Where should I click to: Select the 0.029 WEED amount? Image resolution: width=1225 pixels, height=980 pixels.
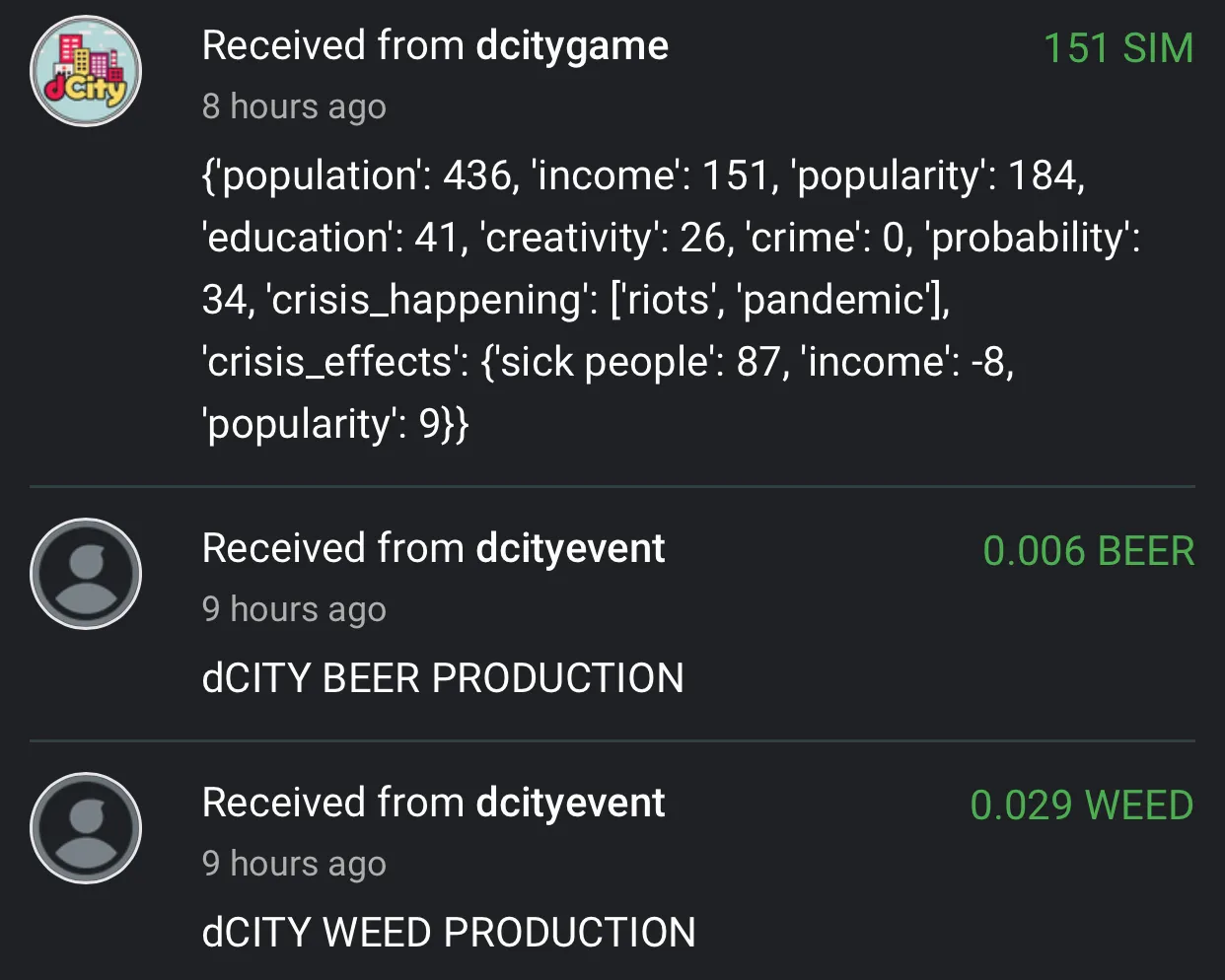(1082, 805)
